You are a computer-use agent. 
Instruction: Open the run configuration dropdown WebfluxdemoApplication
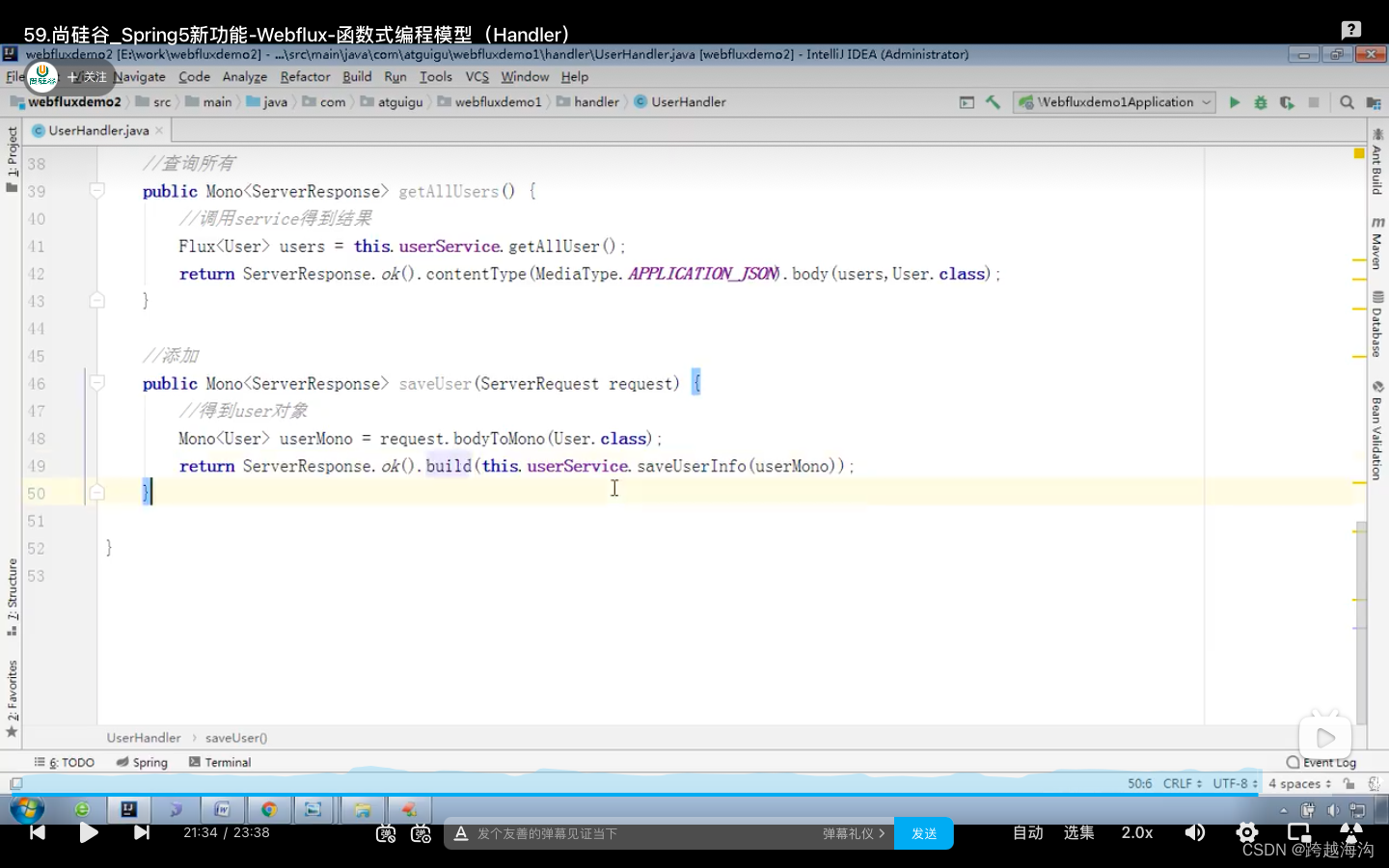1115,102
